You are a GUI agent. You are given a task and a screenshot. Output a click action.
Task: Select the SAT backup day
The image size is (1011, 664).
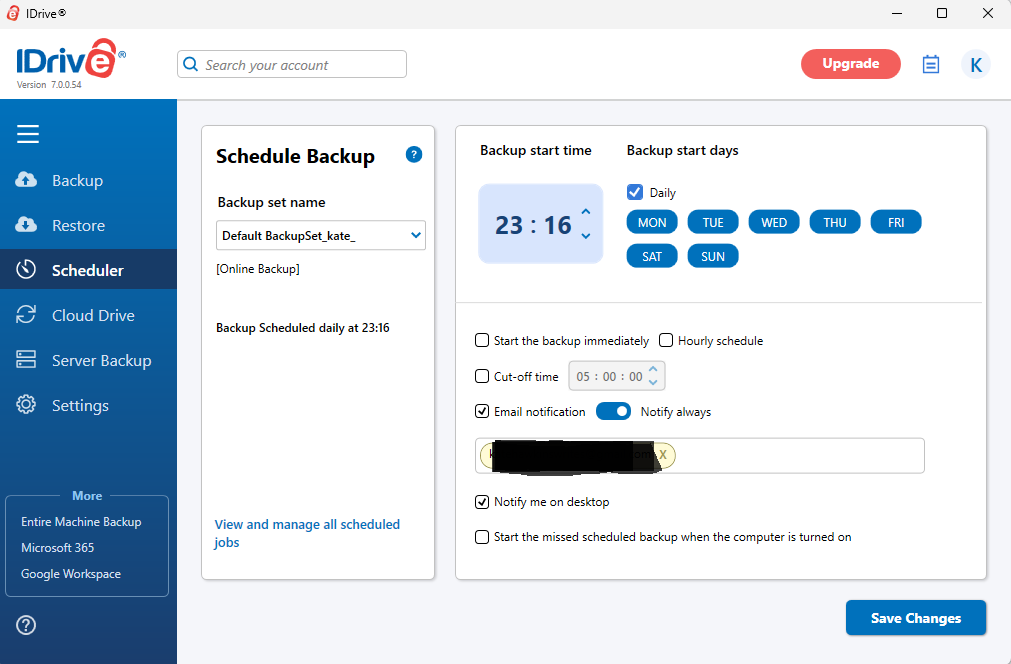651,255
